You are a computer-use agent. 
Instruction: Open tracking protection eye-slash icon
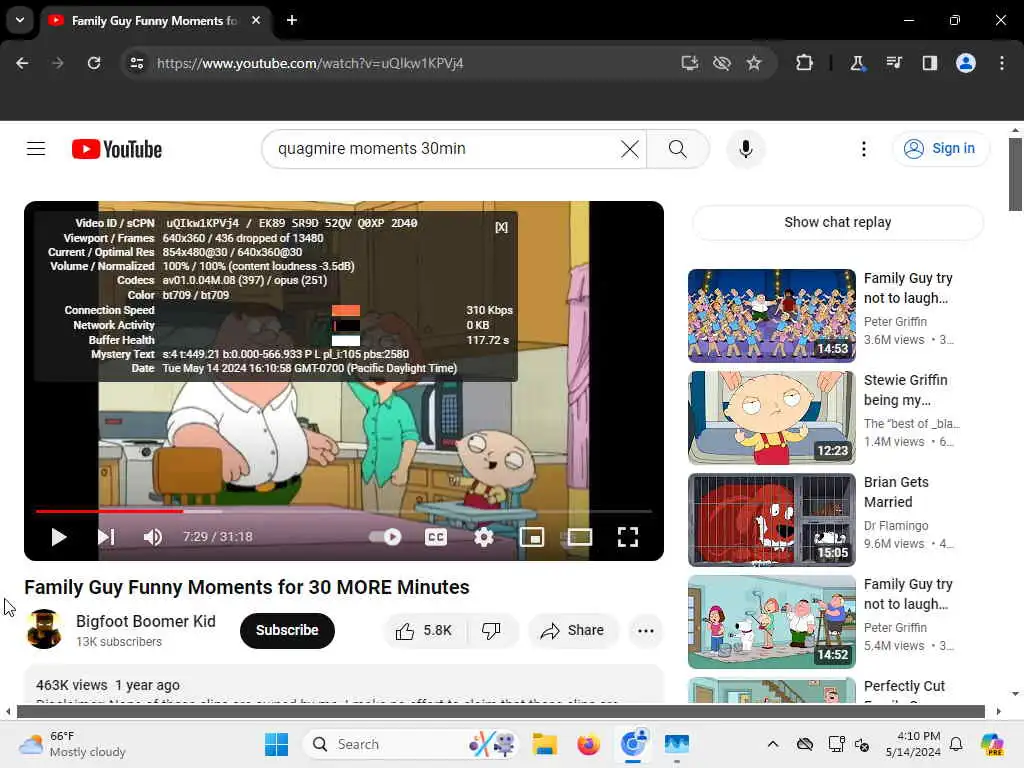click(722, 63)
